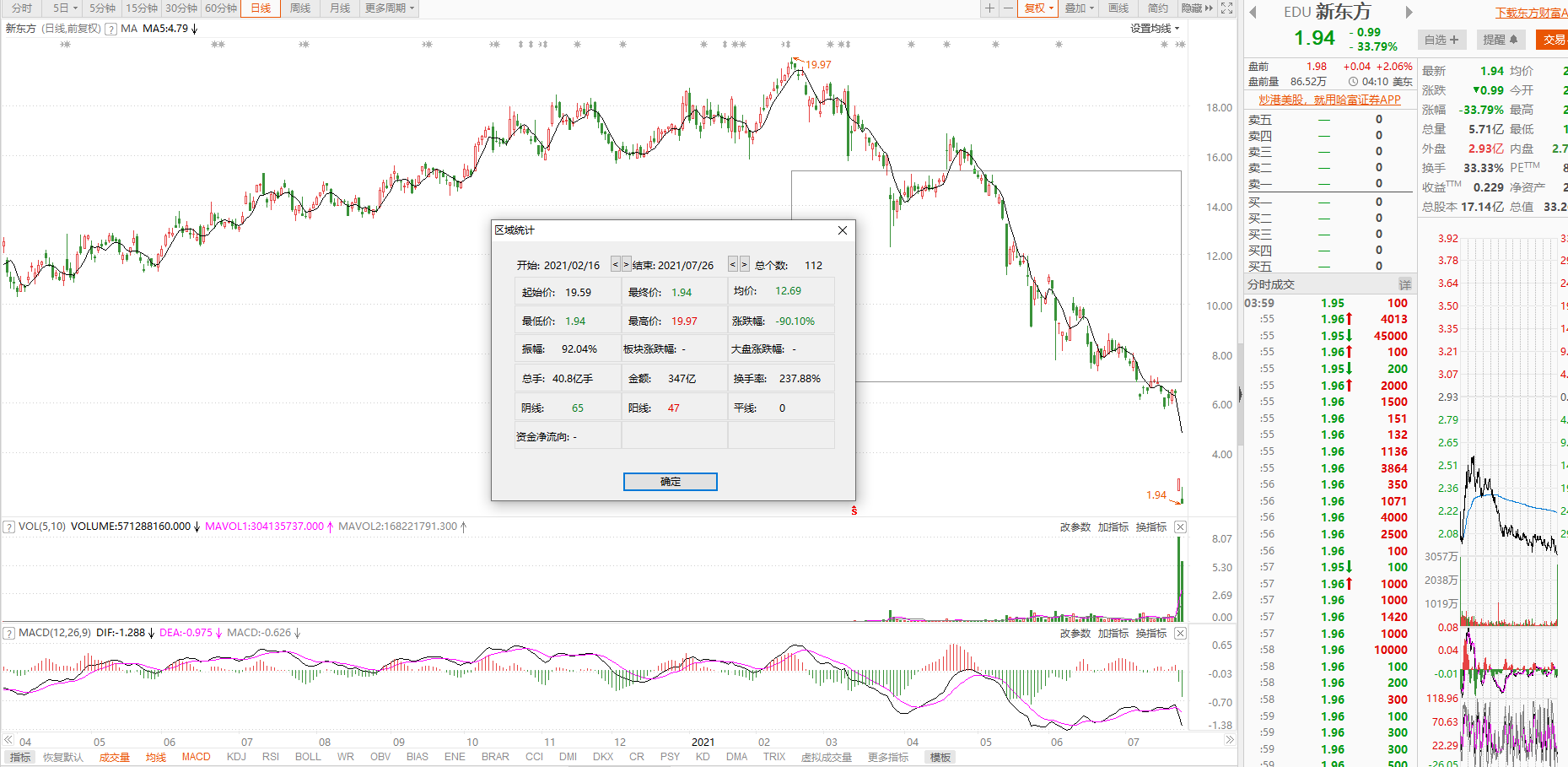
Task: Click the MA help question mark icon
Action: [110, 29]
